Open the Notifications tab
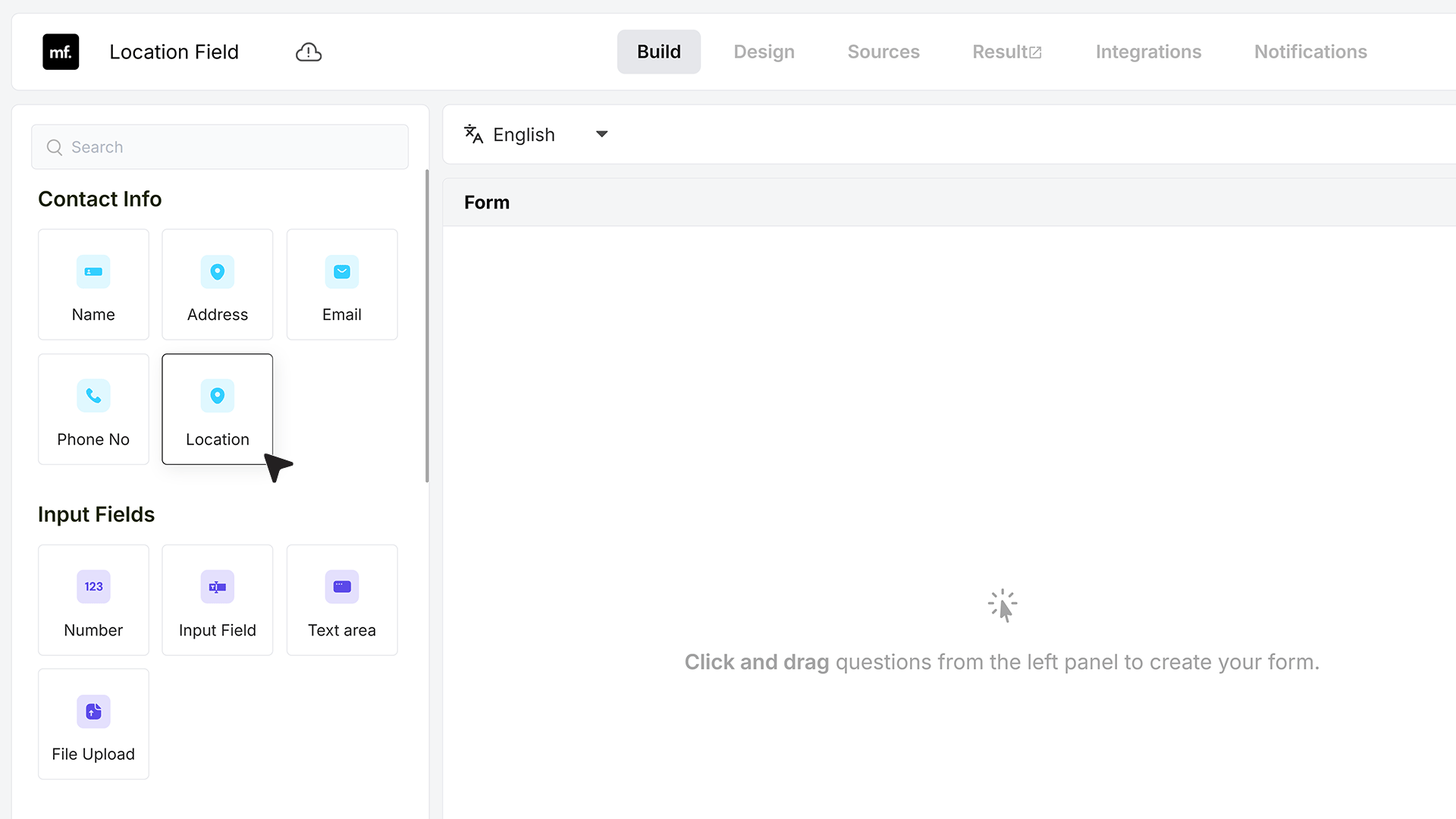1456x819 pixels. tap(1310, 52)
